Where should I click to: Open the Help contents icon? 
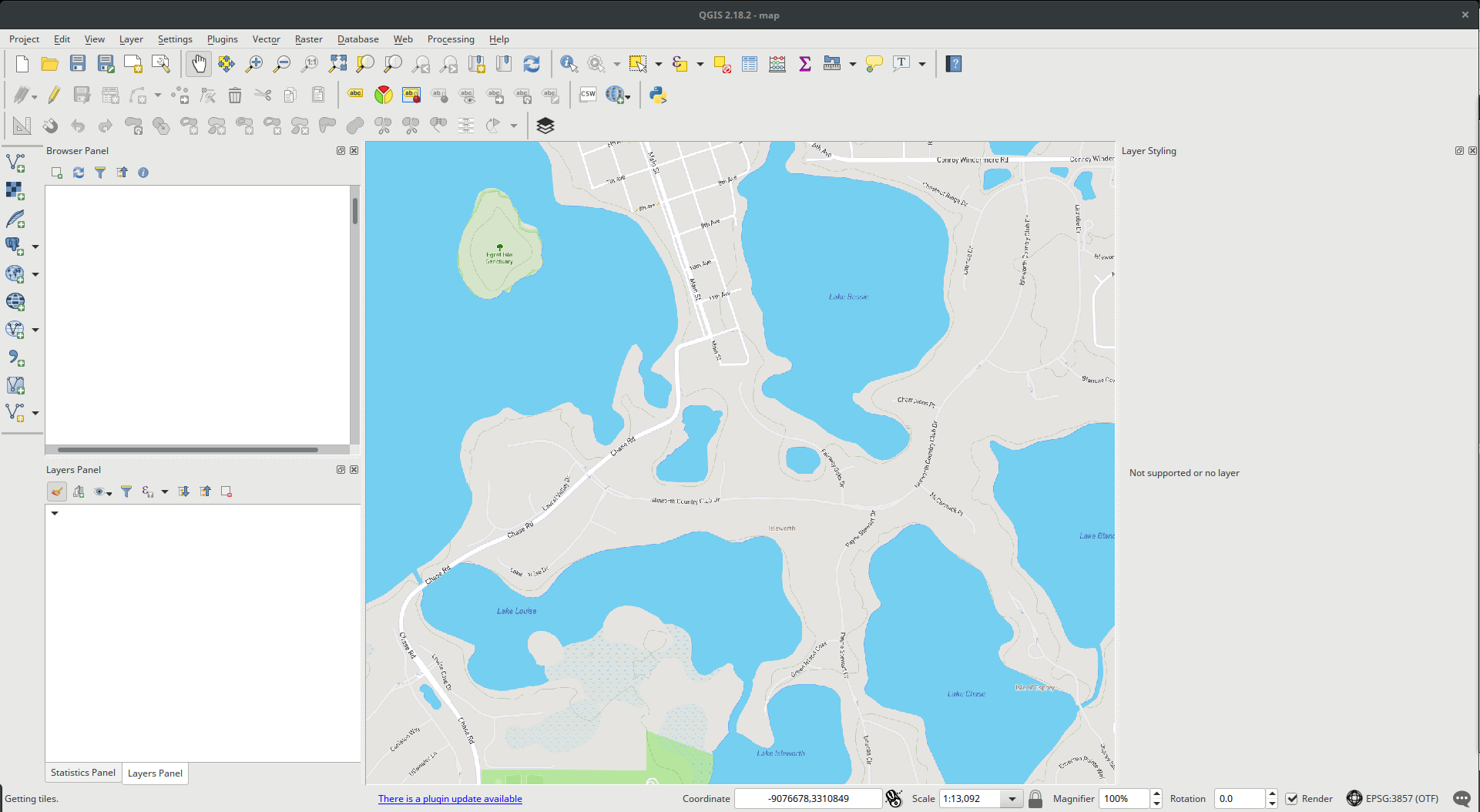[x=954, y=64]
